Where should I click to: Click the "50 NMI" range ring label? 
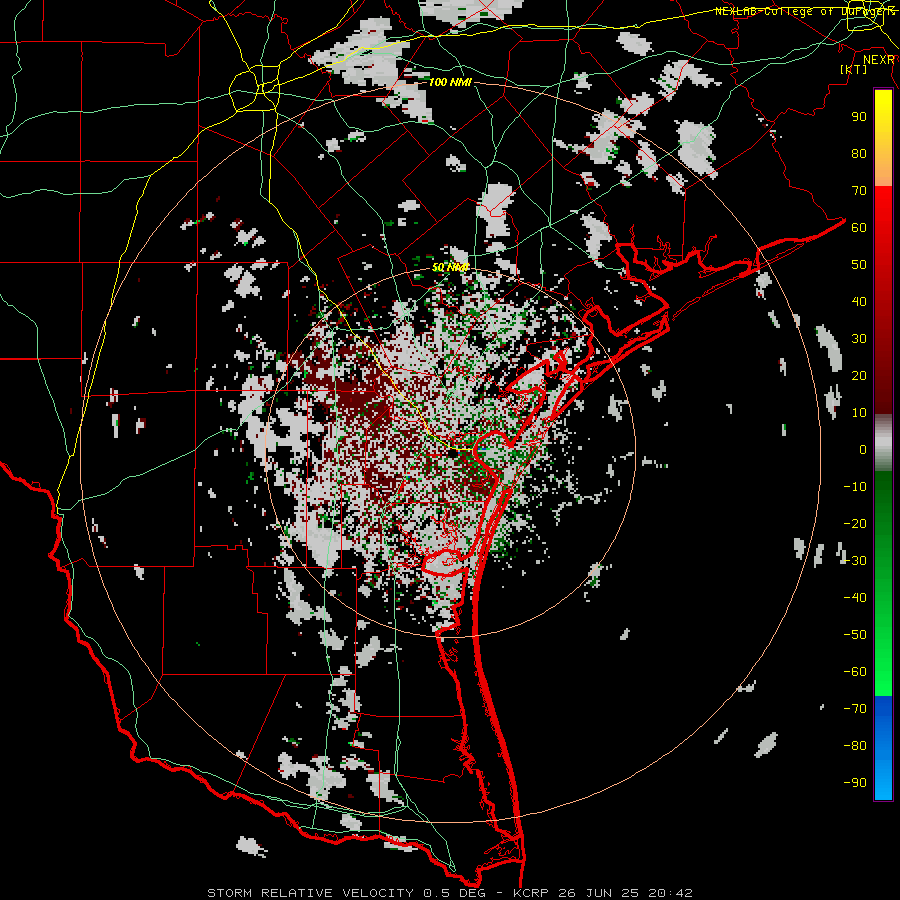(451, 267)
